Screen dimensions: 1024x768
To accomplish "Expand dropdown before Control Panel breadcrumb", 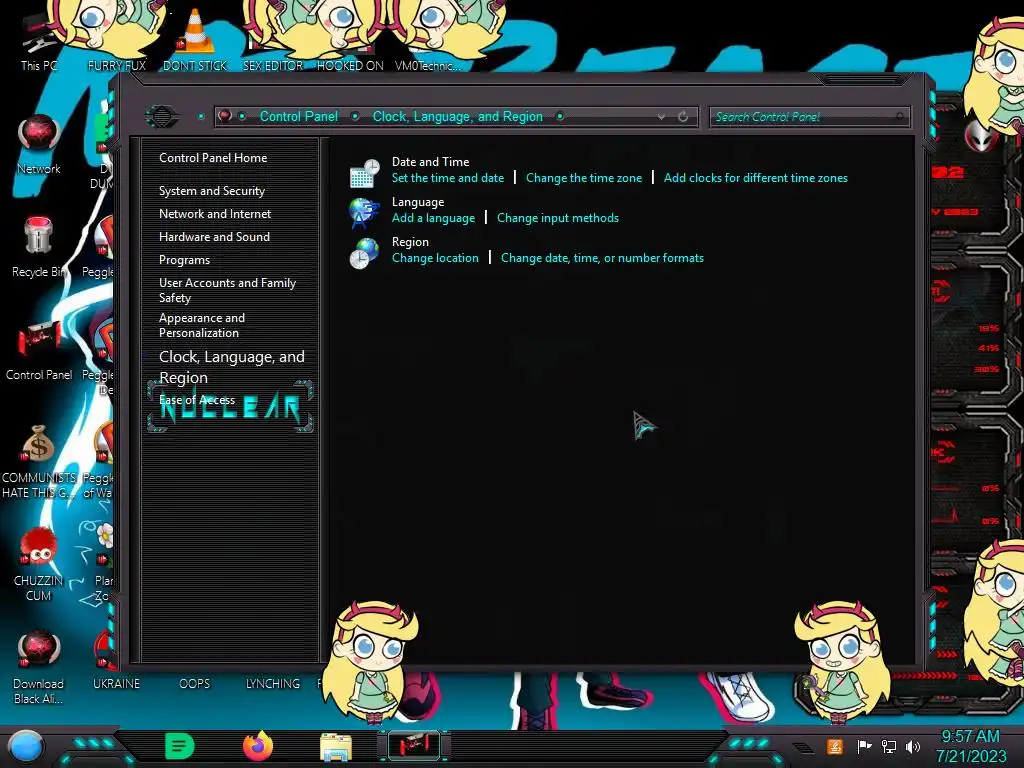I will pos(242,116).
